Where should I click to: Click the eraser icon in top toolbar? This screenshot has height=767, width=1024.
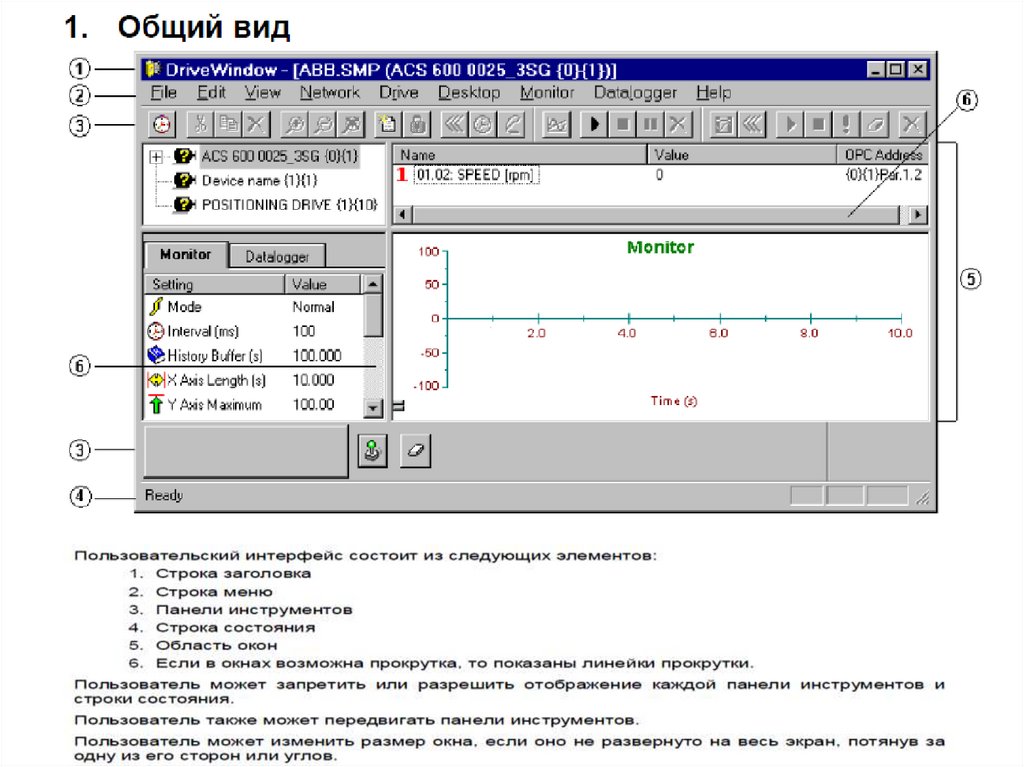click(x=875, y=123)
